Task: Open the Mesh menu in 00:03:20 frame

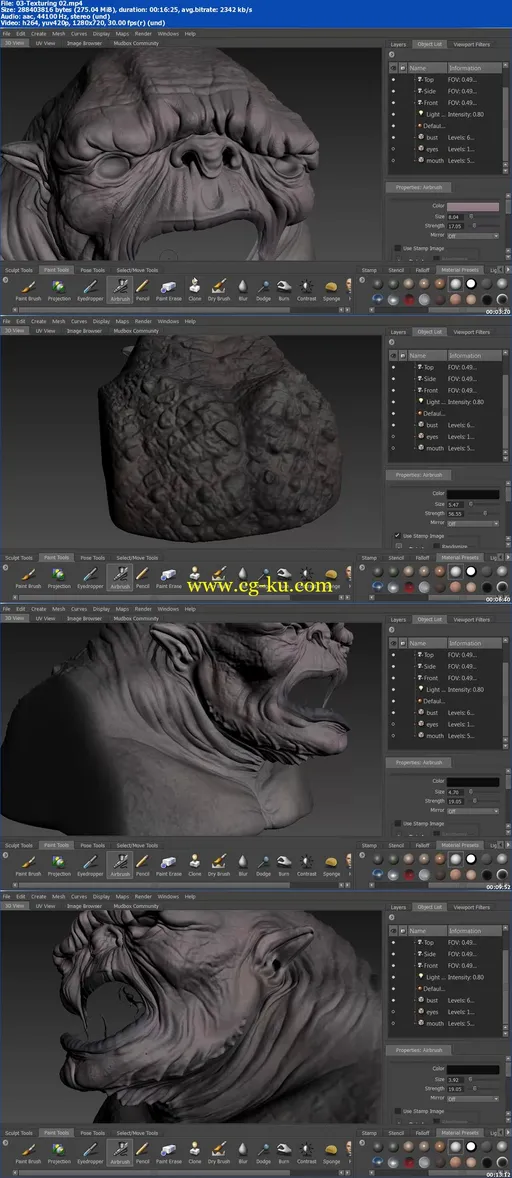Action: pyautogui.click(x=58, y=34)
